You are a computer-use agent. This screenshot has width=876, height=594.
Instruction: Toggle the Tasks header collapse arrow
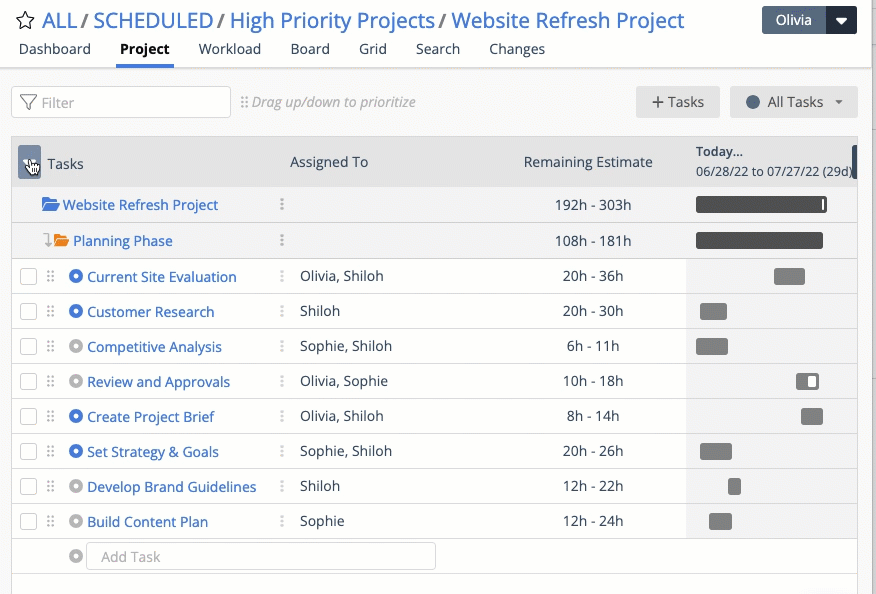[29, 163]
